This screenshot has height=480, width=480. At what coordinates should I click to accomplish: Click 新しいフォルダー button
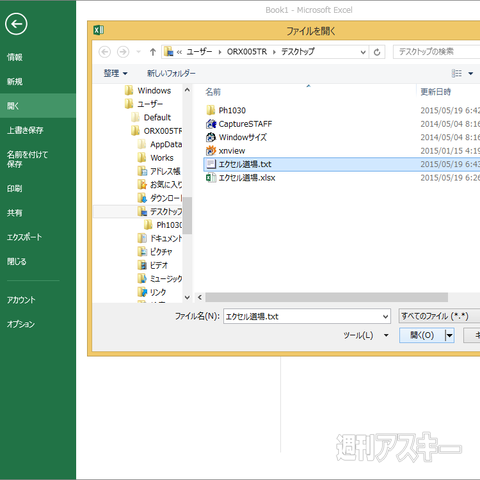[171, 73]
